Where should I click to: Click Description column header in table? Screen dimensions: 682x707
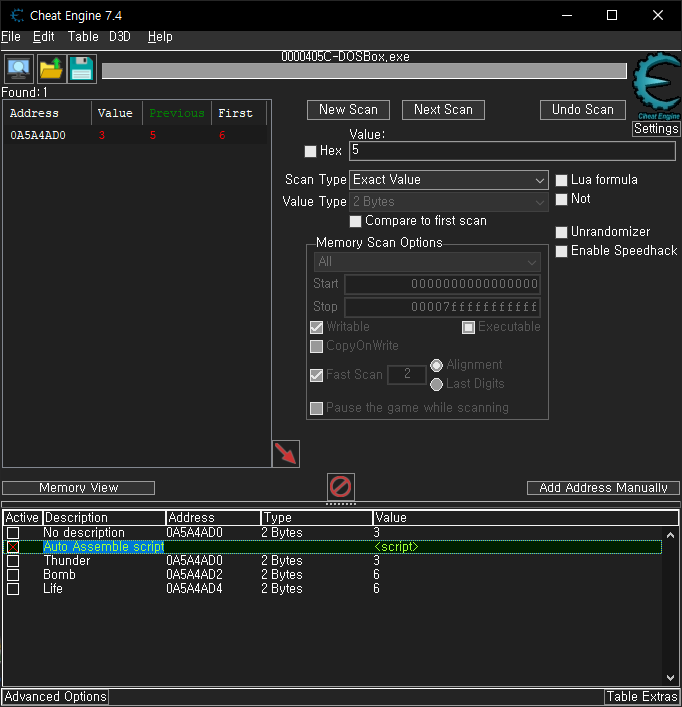[104, 518]
